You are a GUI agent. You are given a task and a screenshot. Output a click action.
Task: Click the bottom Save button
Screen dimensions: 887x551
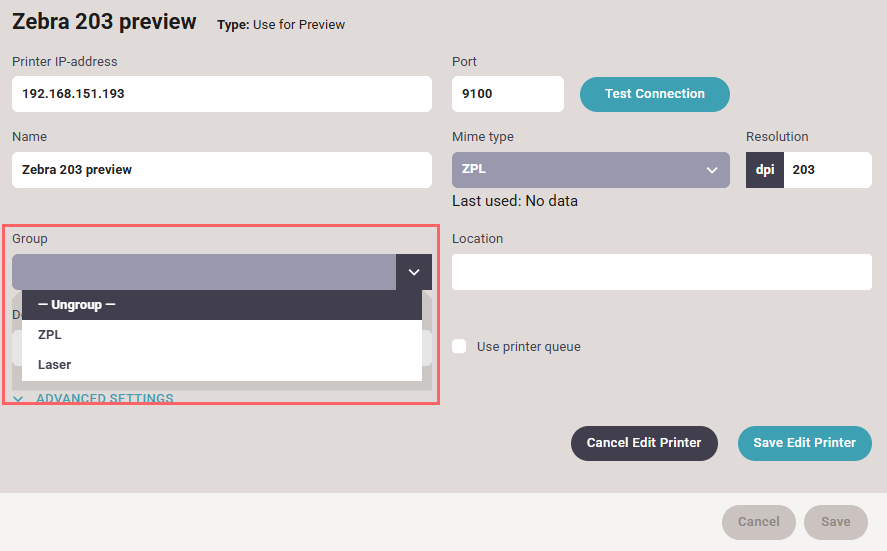(x=835, y=522)
